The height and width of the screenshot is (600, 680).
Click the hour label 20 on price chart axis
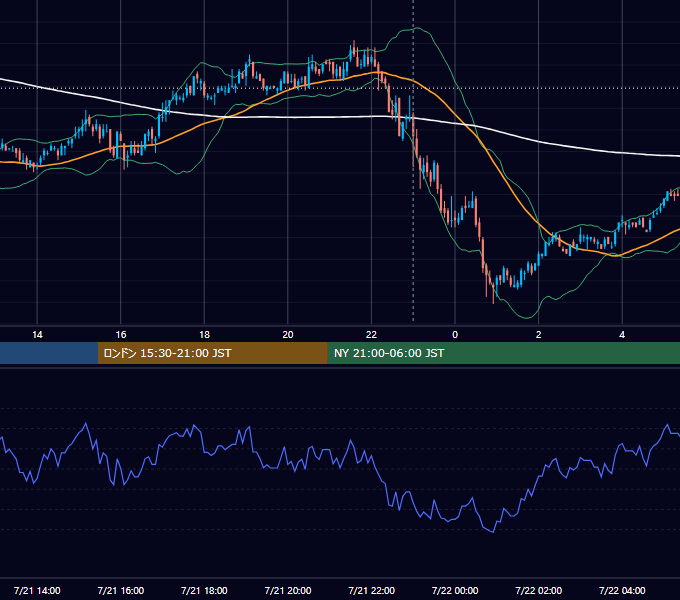coord(288,335)
